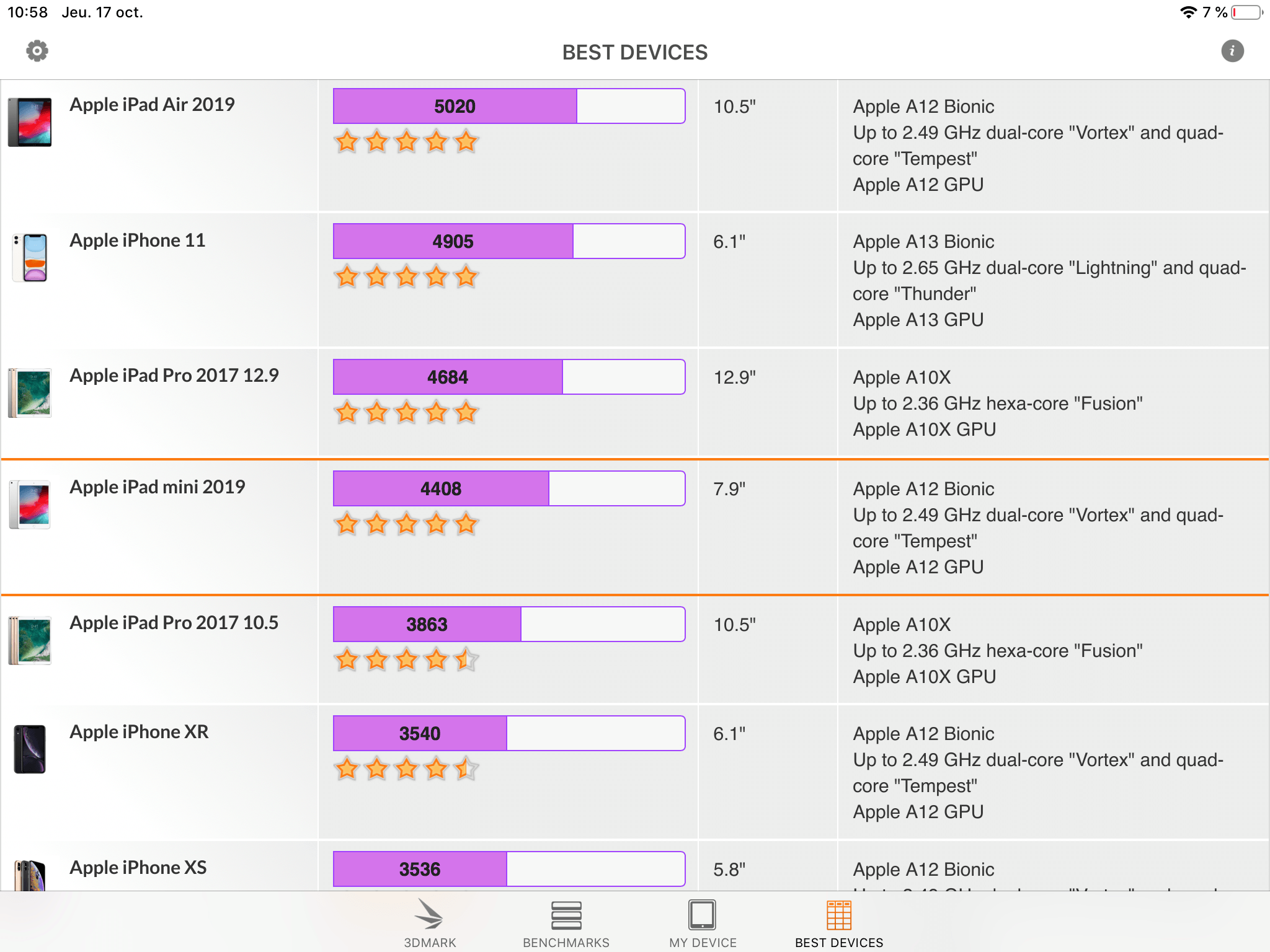Open the Apple iPad mini 2019 entry
Screen dimensions: 1270x952
pos(158,487)
